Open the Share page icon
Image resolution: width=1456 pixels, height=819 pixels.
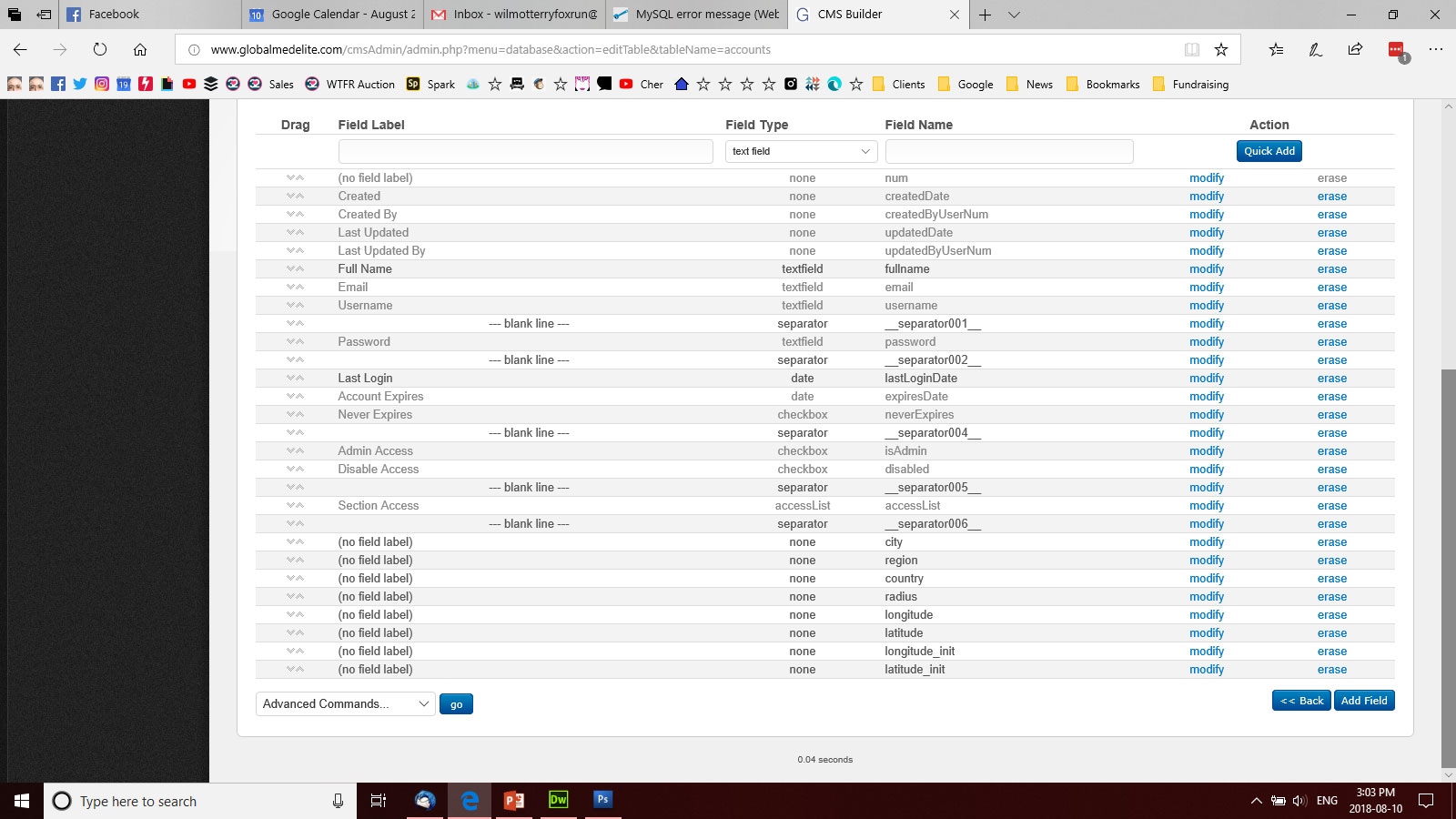[1355, 50]
